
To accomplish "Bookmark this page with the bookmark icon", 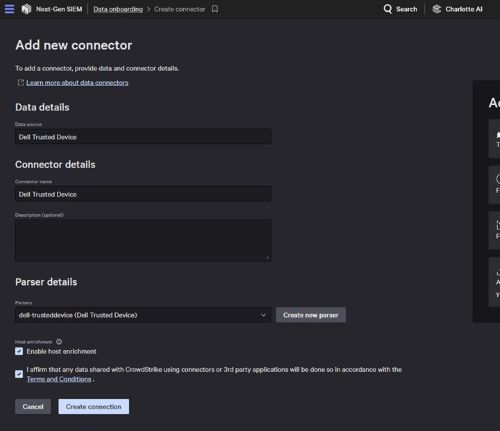I will pyautogui.click(x=215, y=9).
